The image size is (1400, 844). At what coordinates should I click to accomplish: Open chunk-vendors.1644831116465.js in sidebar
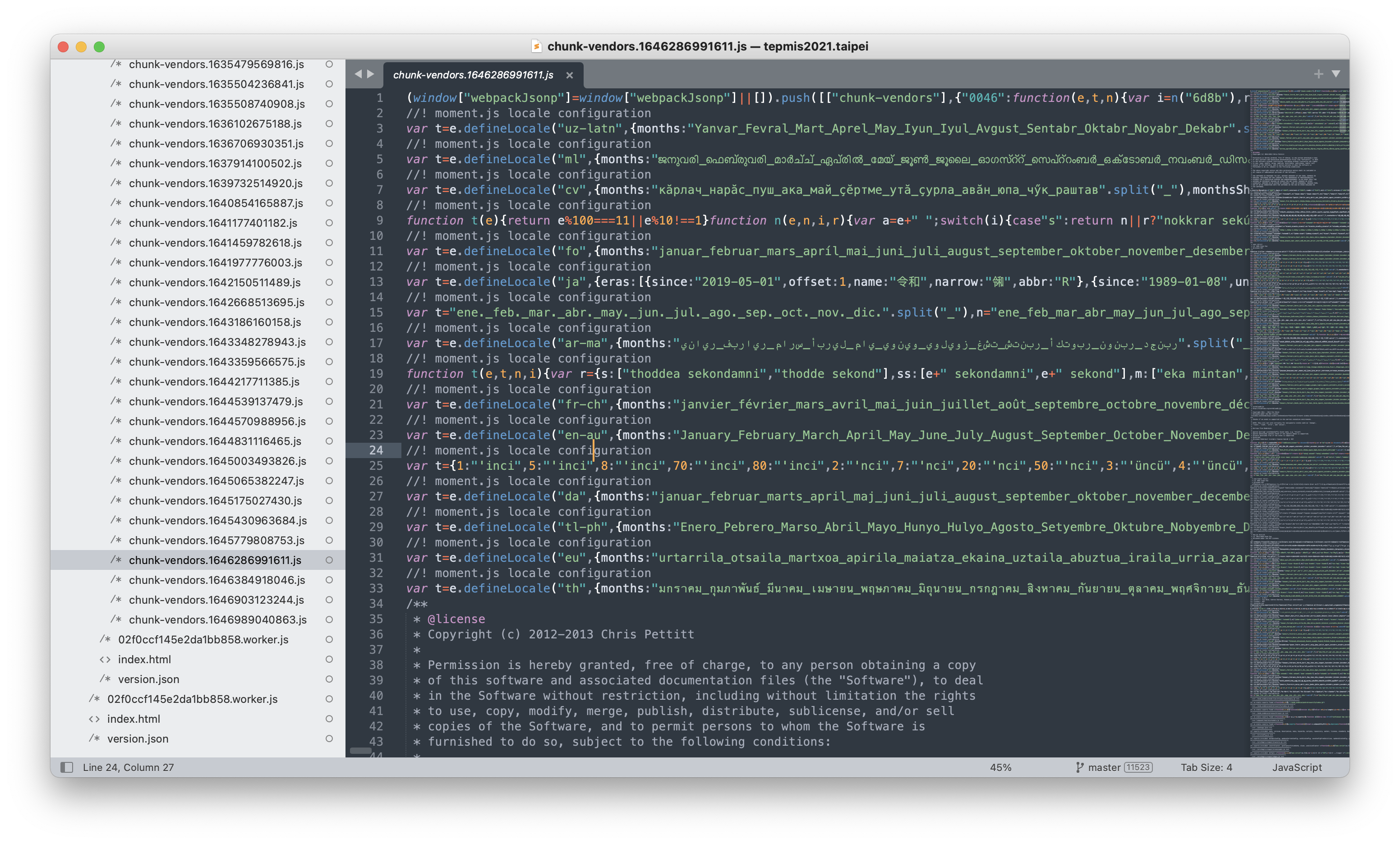point(215,441)
